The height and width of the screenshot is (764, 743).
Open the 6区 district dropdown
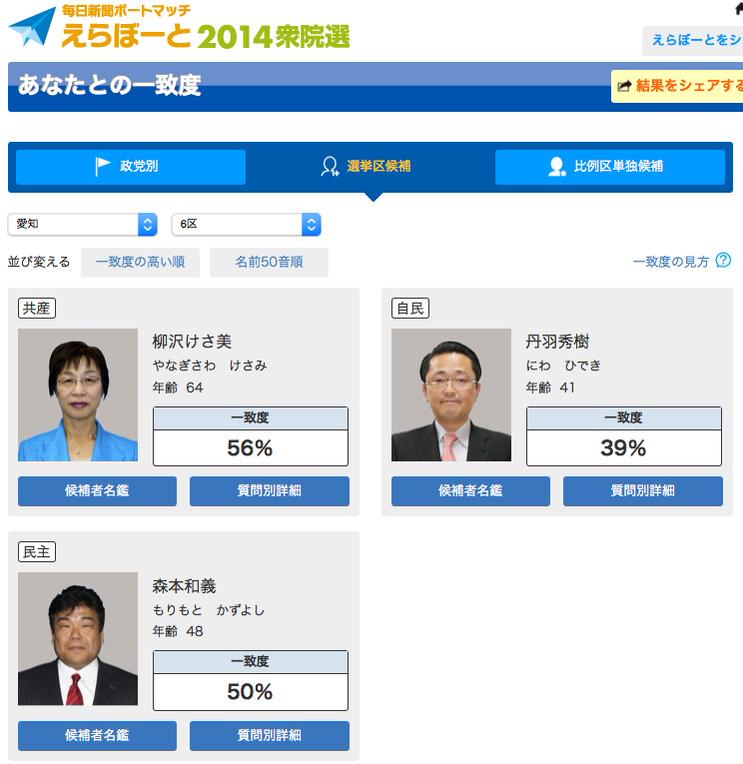tap(246, 224)
